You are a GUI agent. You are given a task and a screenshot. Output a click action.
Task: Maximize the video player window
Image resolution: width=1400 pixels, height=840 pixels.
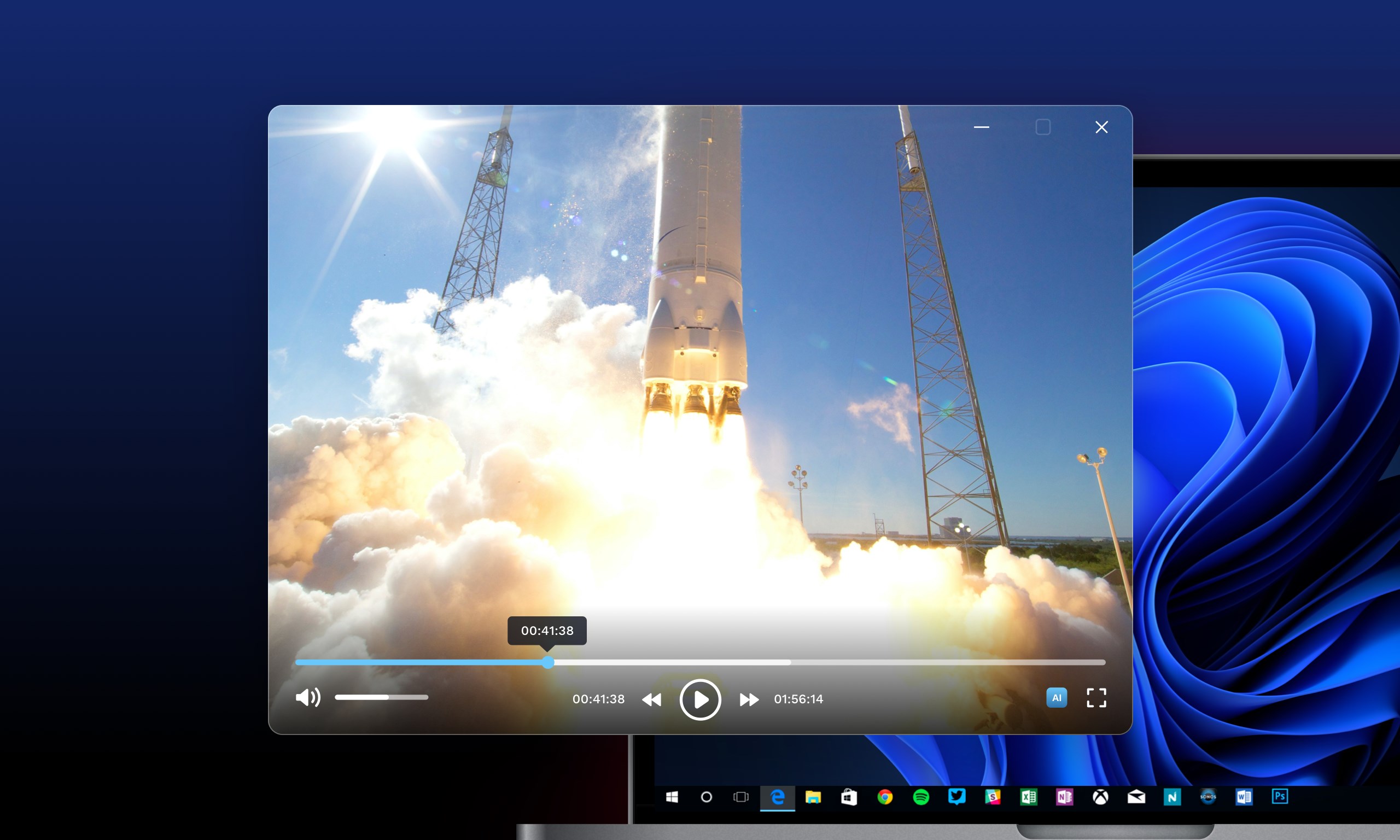(1042, 127)
